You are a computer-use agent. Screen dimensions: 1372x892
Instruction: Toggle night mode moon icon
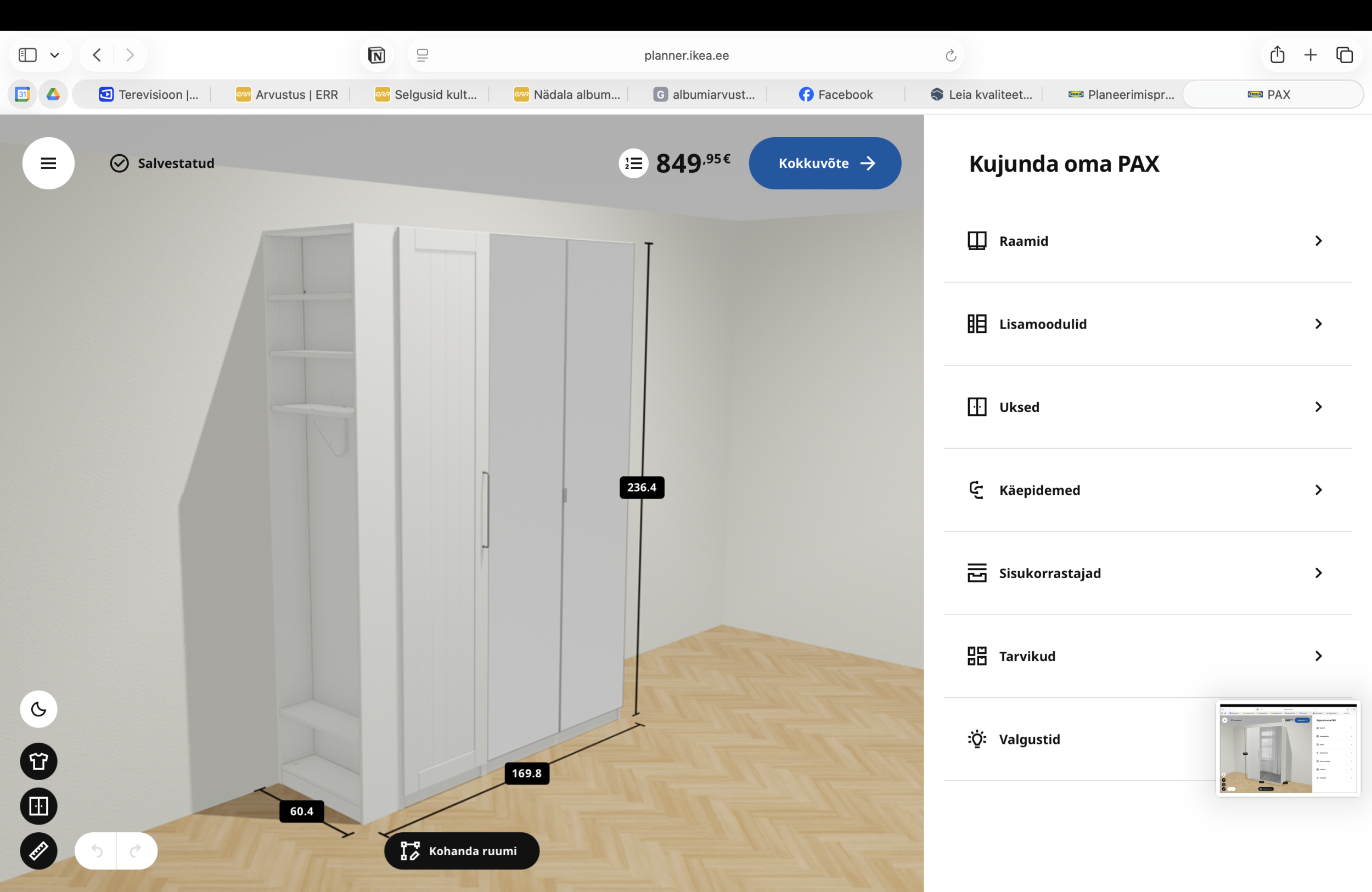[38, 709]
